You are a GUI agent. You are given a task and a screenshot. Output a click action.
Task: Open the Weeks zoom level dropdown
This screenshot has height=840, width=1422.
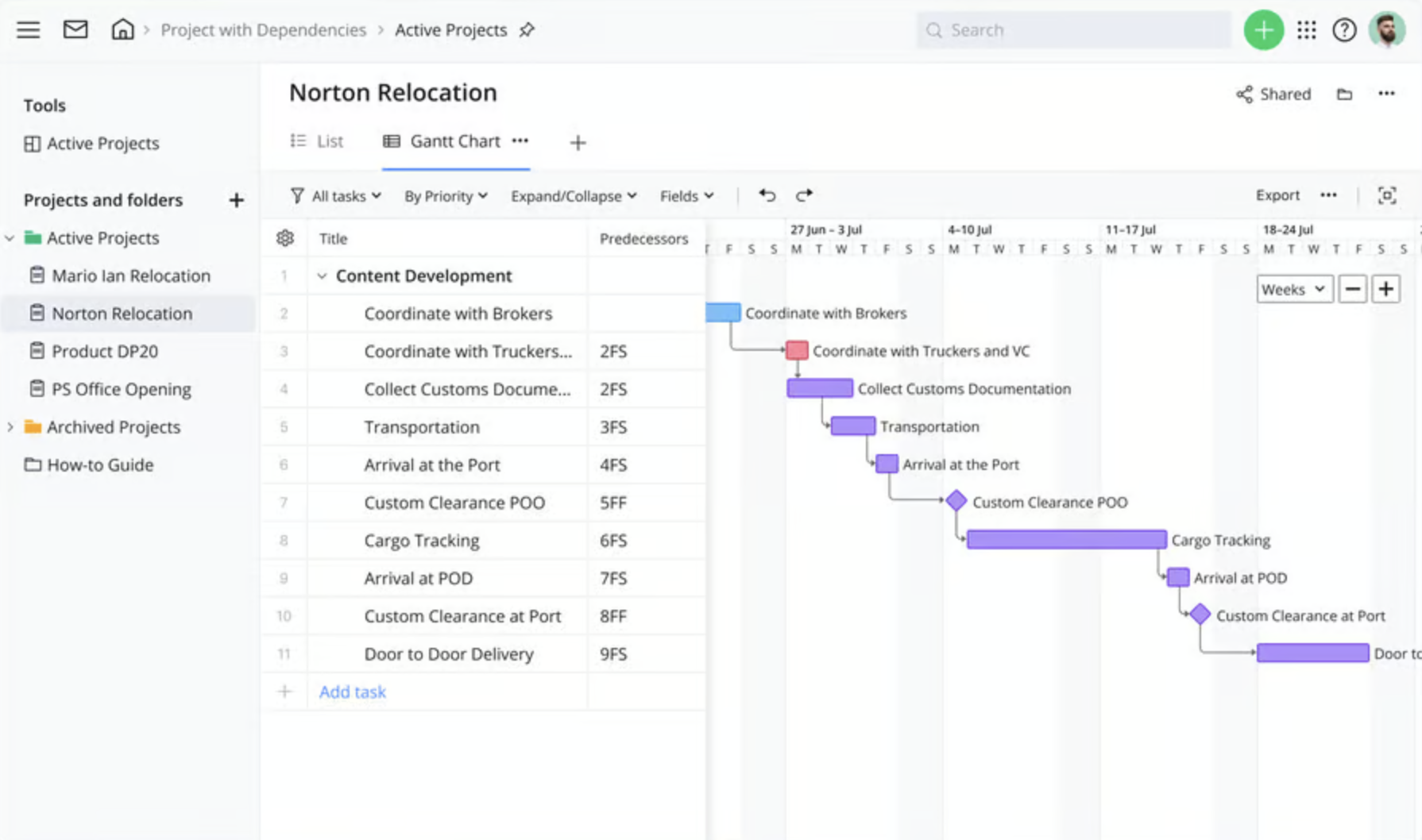tap(1294, 289)
